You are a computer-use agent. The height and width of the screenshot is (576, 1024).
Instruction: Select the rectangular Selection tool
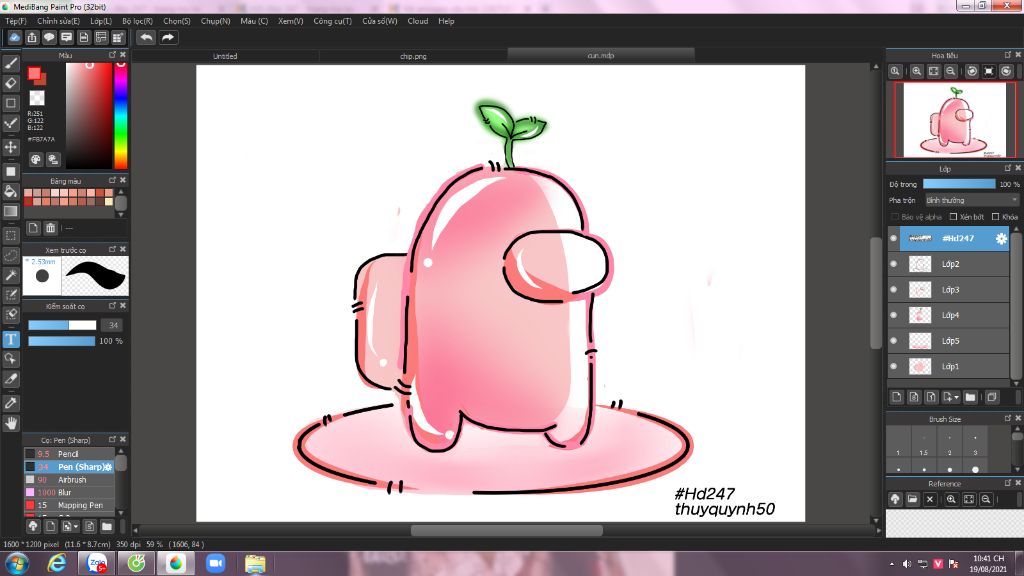tap(11, 235)
